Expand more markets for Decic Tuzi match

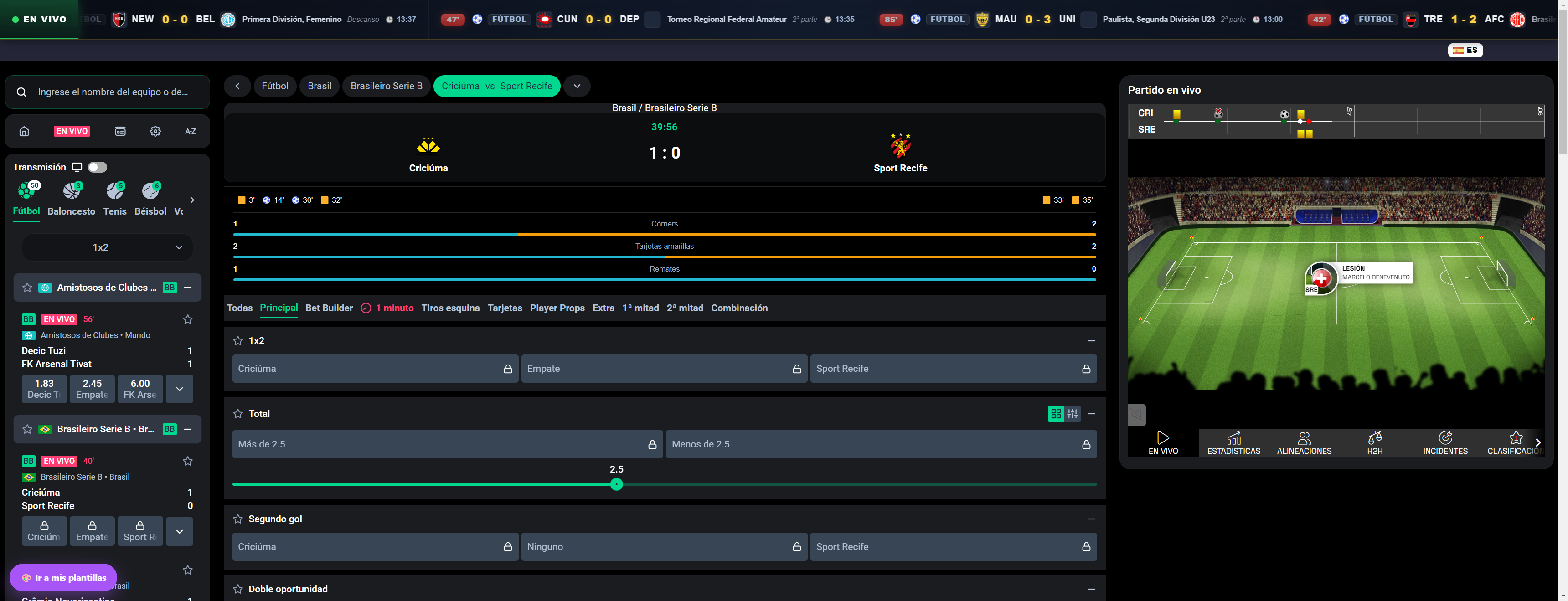(x=180, y=389)
